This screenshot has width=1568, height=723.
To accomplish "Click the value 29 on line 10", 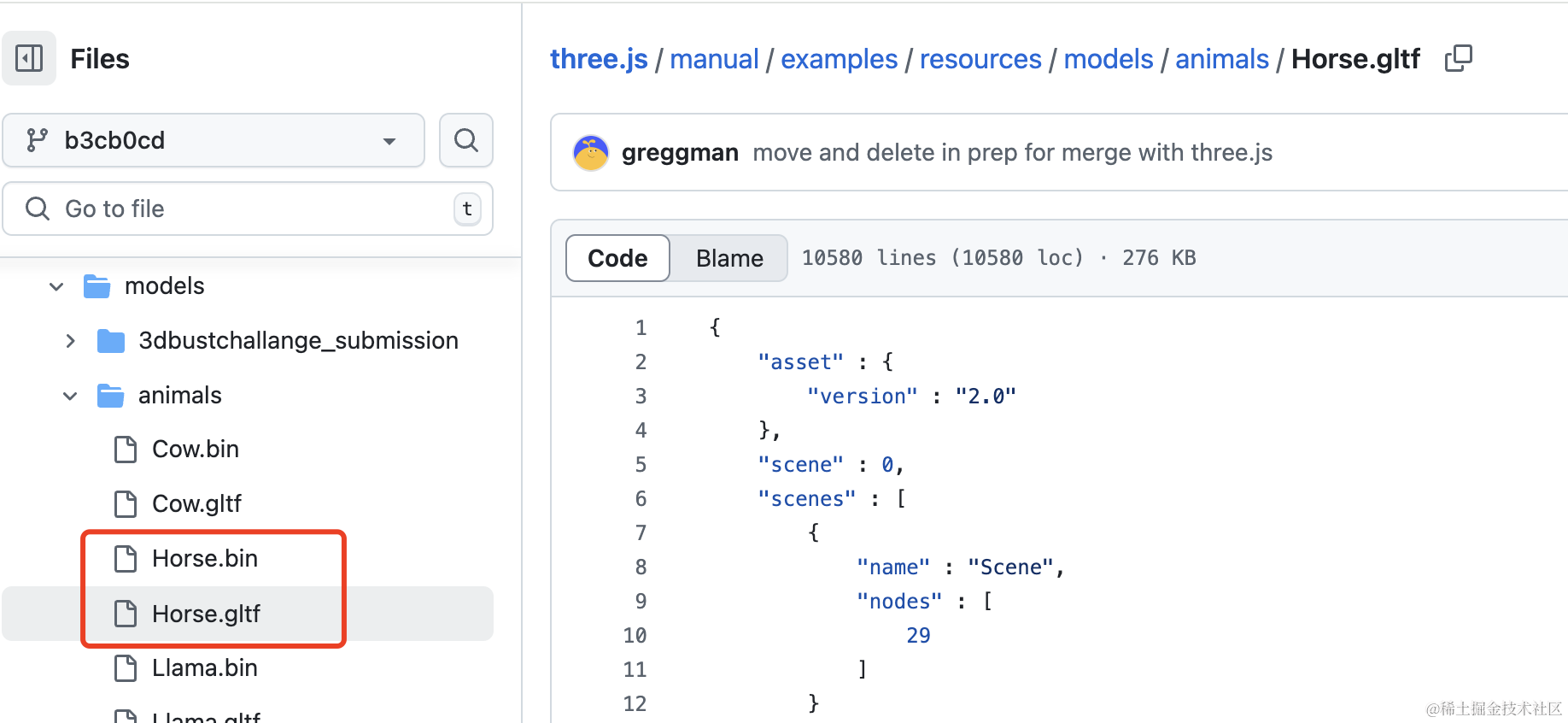I will 918,636.
